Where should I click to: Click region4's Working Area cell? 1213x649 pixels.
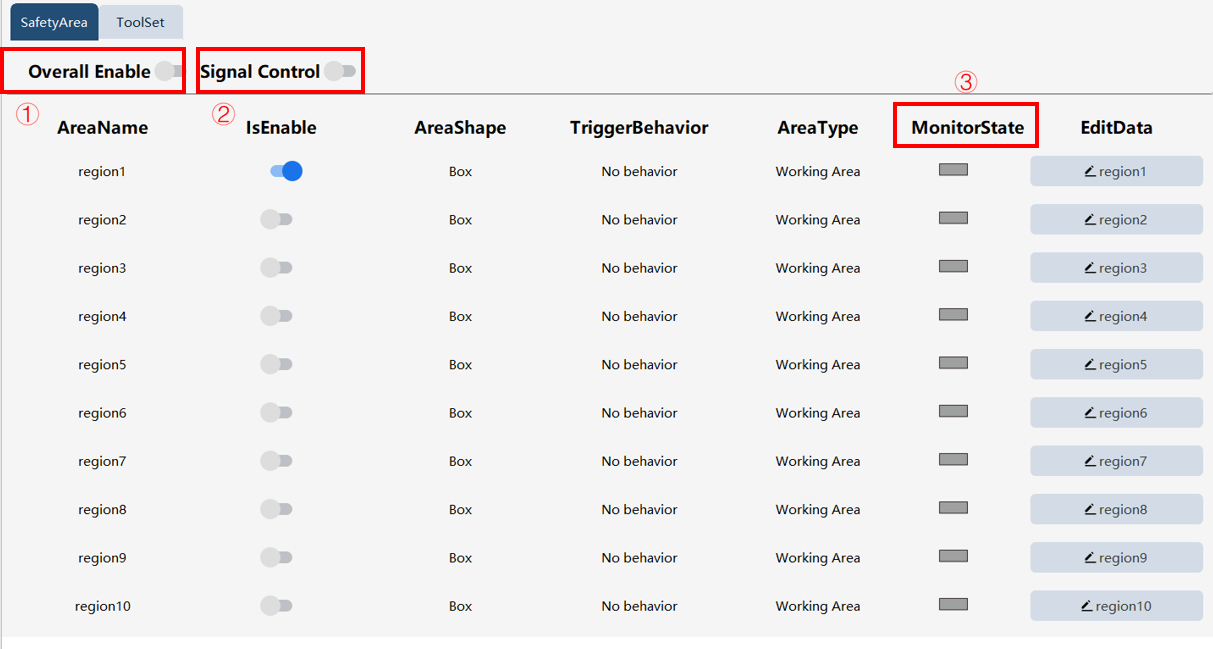(818, 316)
